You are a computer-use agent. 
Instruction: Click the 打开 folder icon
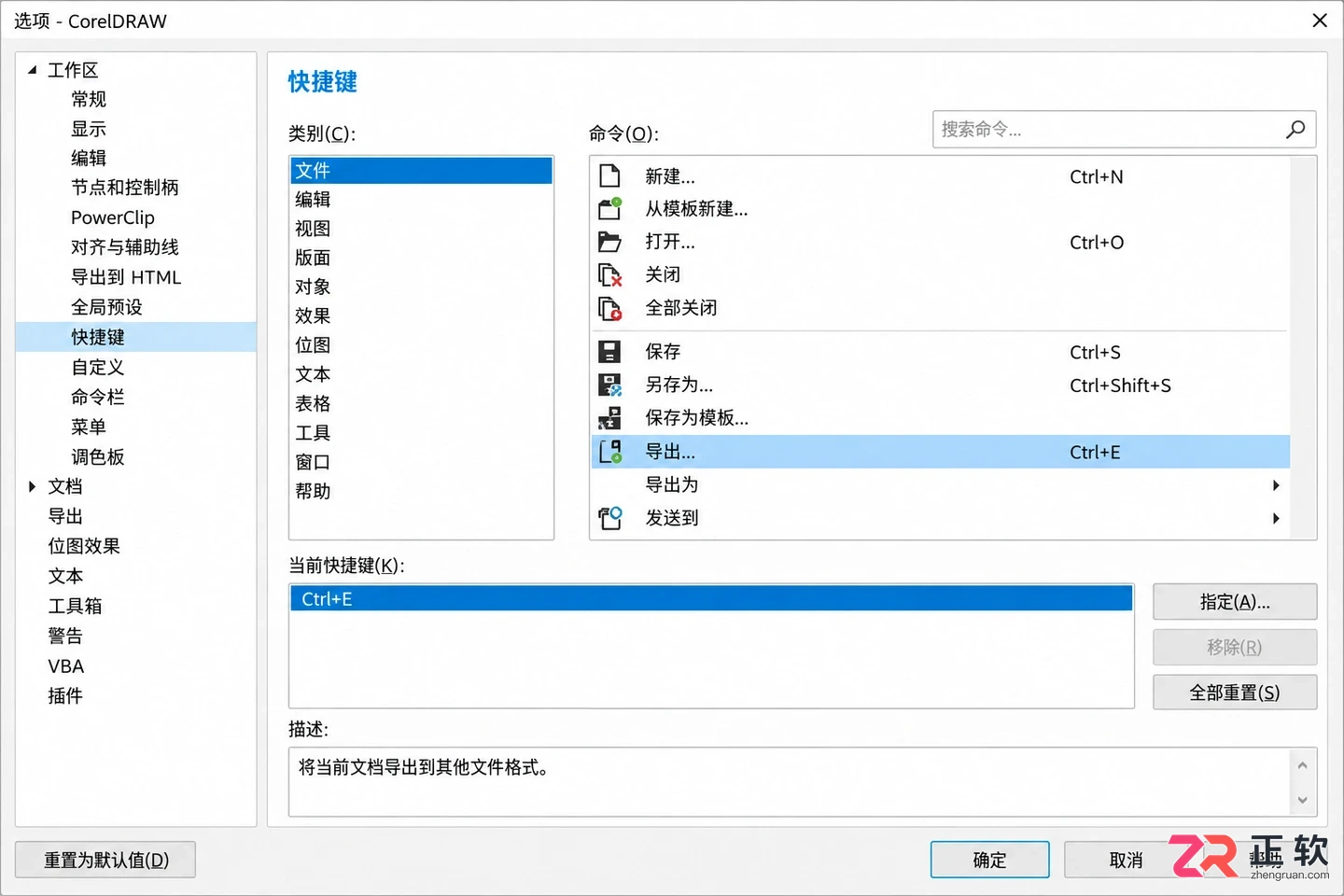pos(609,242)
